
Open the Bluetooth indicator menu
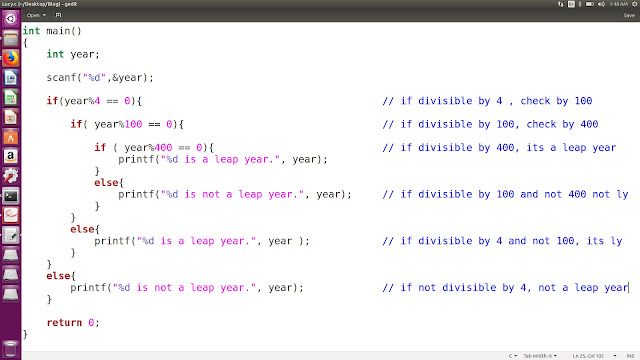coord(580,4)
